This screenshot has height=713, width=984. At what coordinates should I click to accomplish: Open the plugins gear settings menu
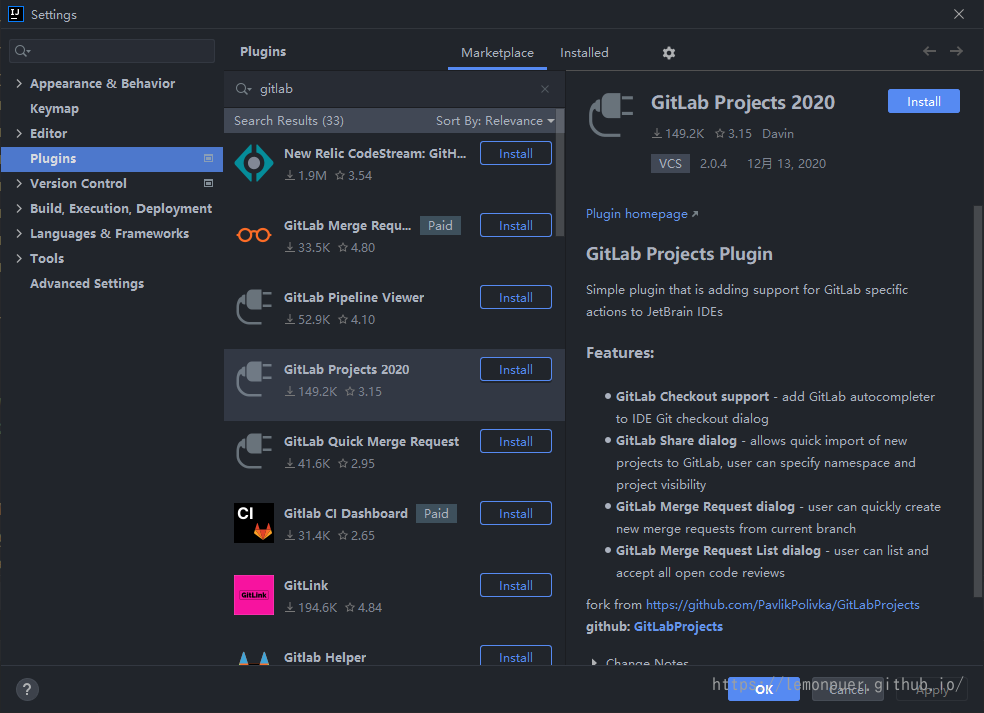[x=668, y=53]
